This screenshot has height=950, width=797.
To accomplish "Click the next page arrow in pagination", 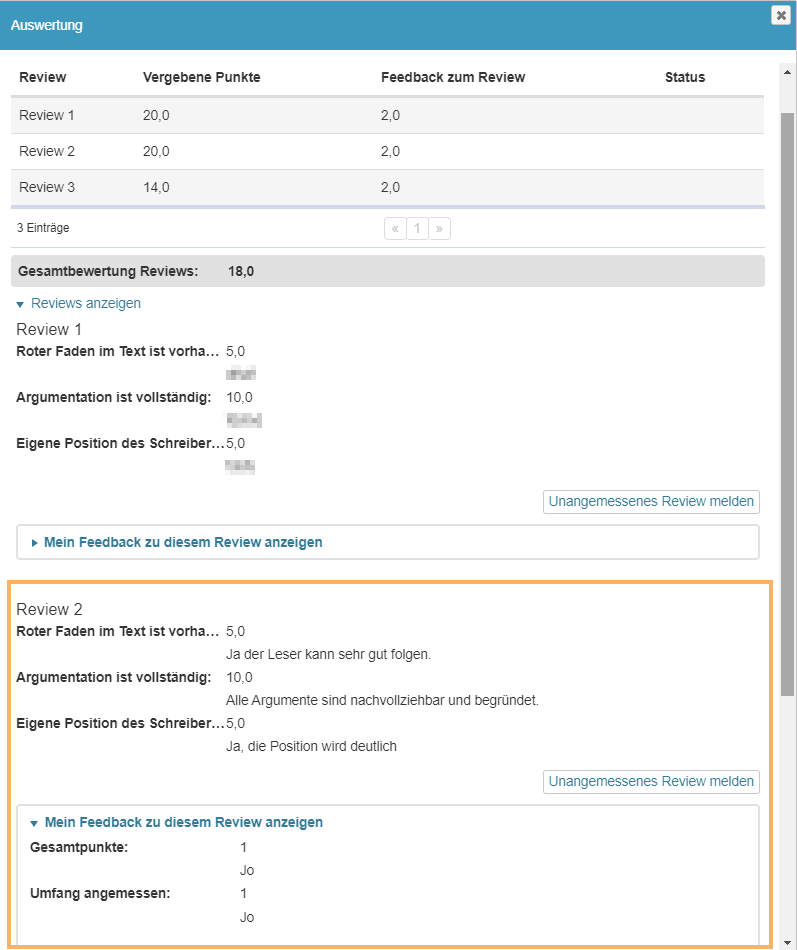I will (440, 229).
